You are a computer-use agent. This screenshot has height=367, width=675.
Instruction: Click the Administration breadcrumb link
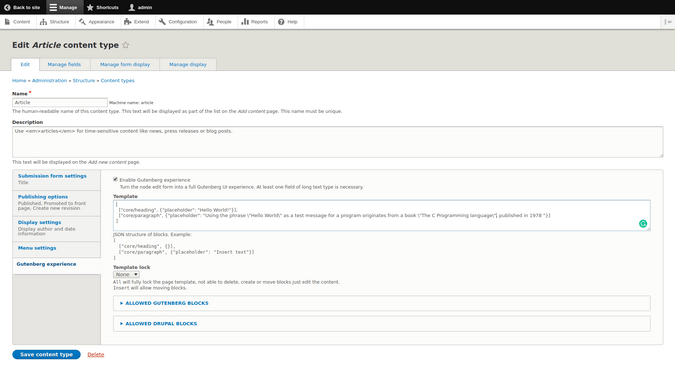point(50,80)
